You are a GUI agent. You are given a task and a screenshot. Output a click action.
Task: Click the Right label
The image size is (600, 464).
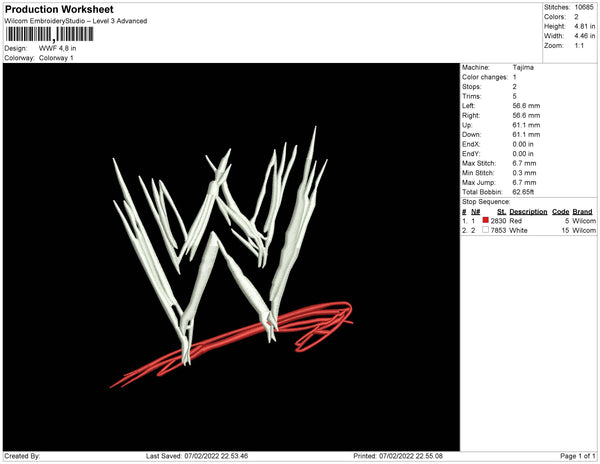(x=470, y=115)
